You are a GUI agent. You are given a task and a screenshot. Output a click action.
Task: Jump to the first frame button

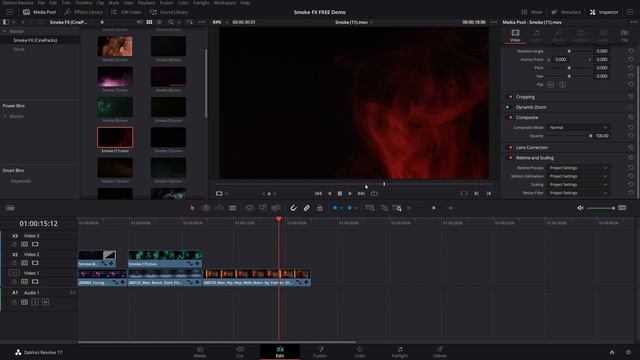point(318,193)
